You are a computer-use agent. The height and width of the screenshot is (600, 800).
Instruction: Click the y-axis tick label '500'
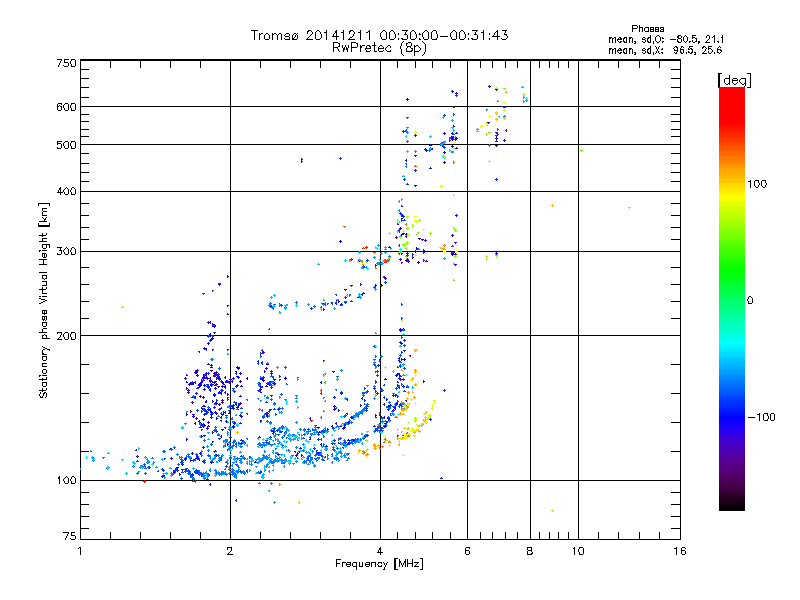tap(66, 145)
